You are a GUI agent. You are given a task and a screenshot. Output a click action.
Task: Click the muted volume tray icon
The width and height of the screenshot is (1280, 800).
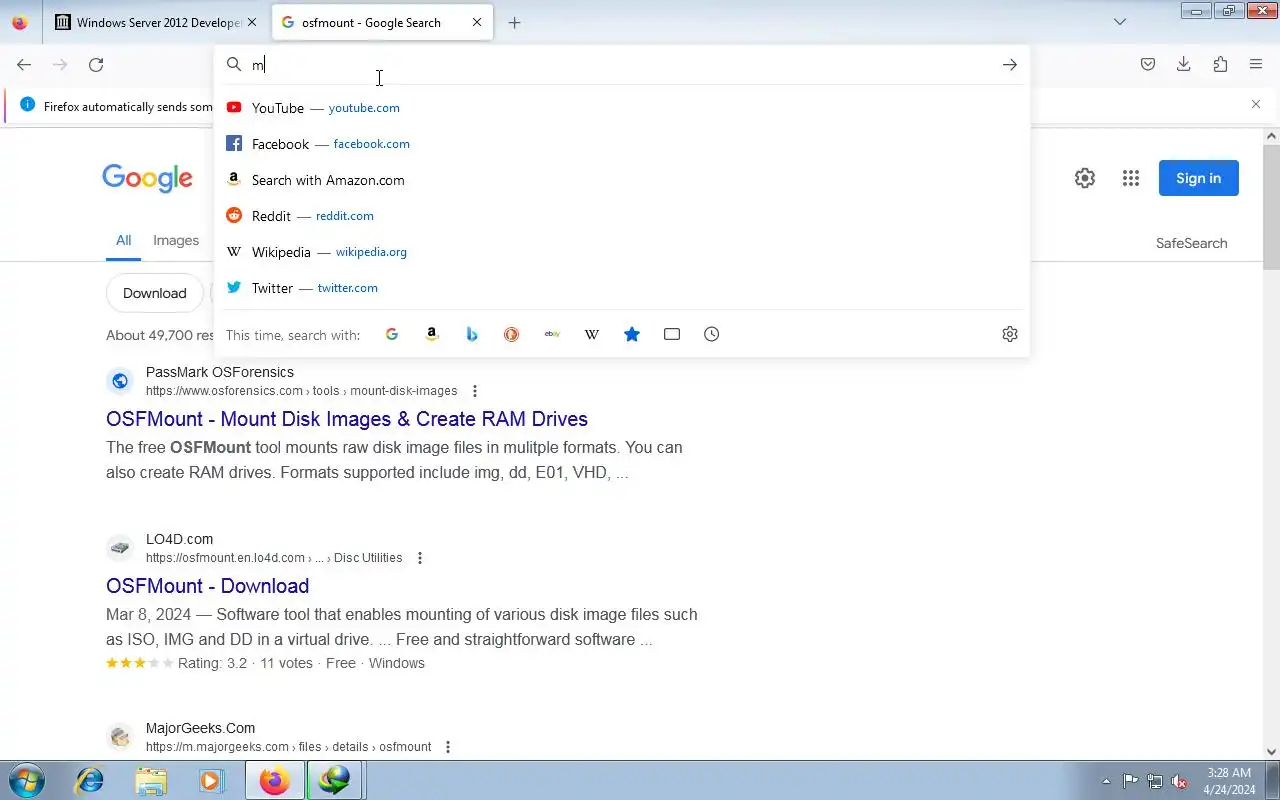[1180, 781]
